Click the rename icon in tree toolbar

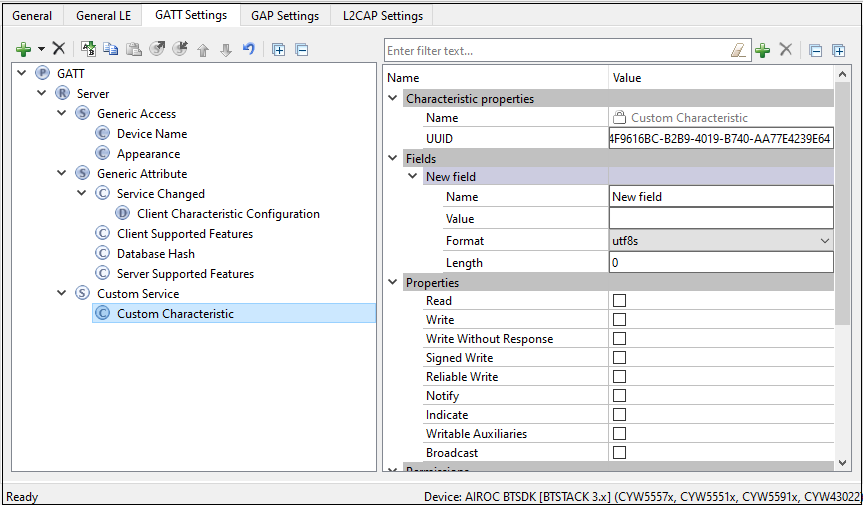(88, 49)
